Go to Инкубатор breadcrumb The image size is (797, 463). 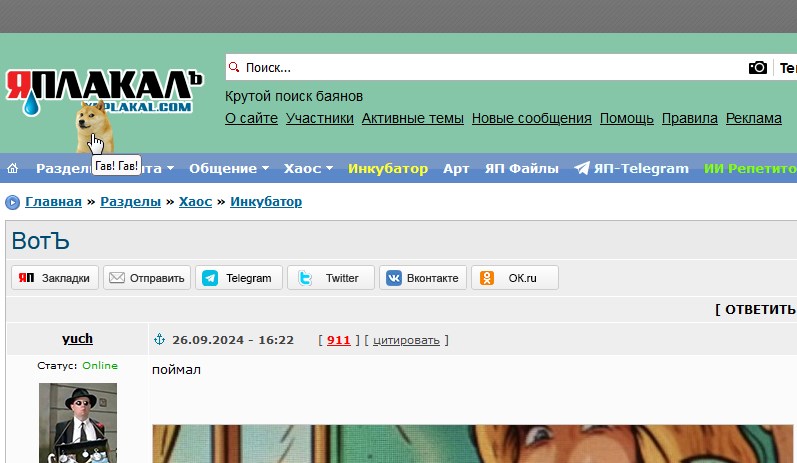pyautogui.click(x=266, y=202)
